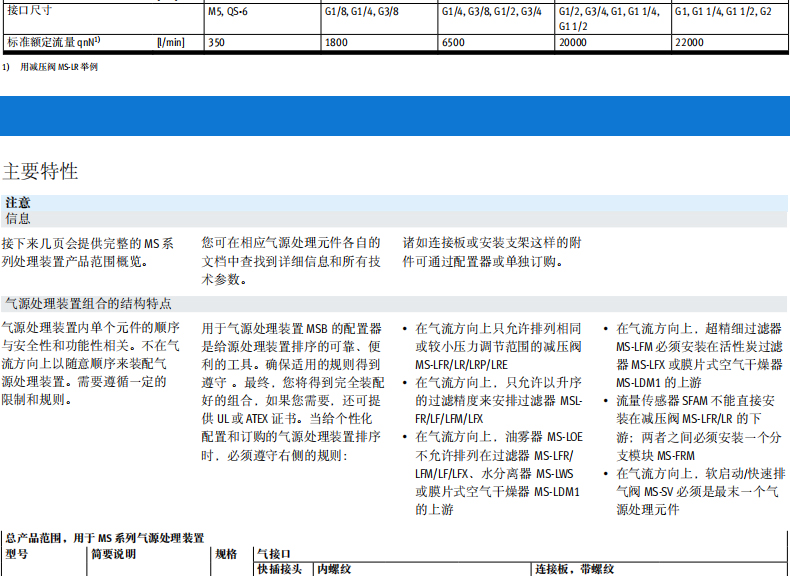Click the paragraph starting '用于气源处理装置 MSB 的配置器'
Viewport: 790px width, 576px height.
[293, 392]
